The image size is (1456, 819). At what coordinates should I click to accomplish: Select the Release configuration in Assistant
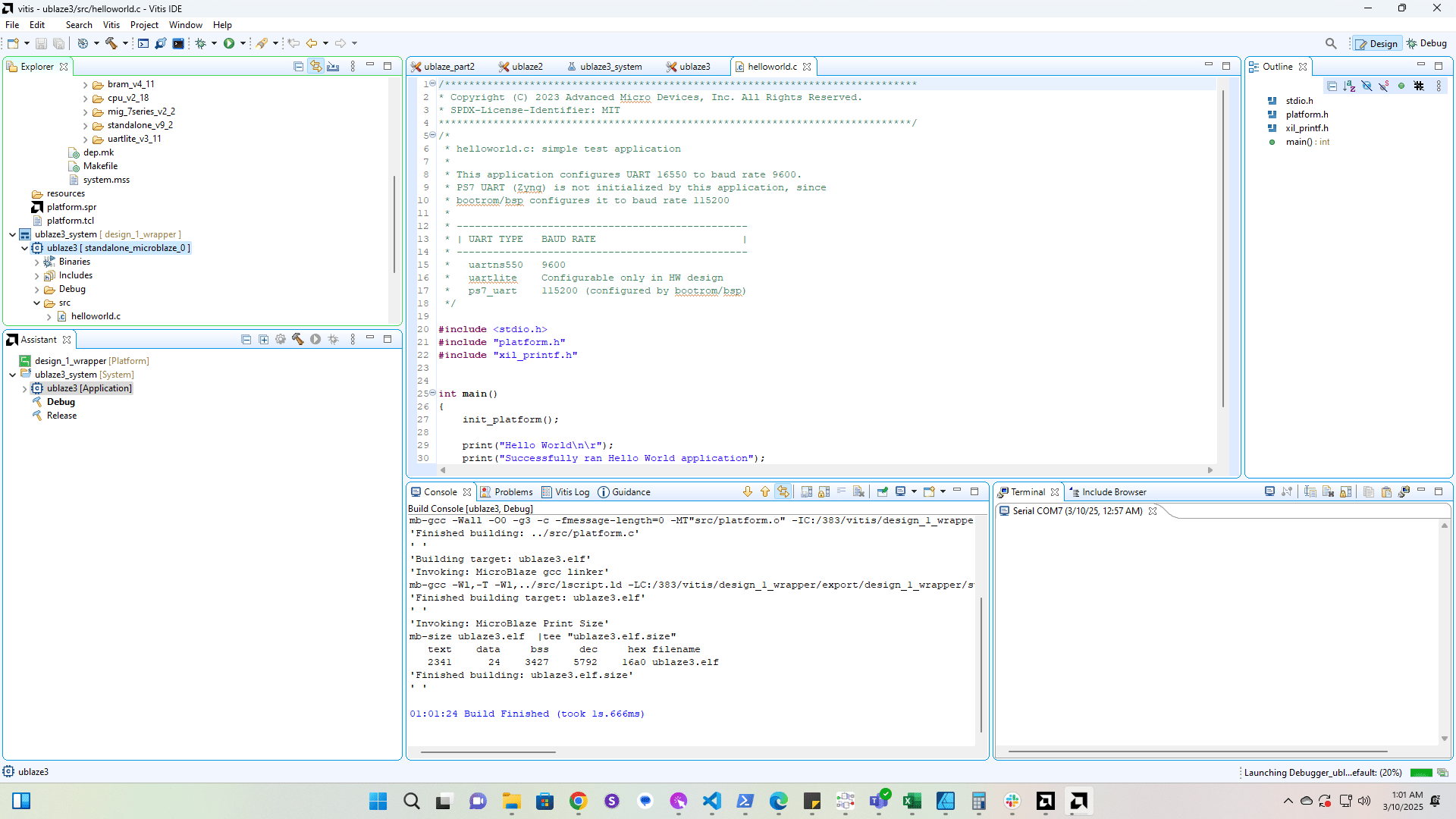(x=61, y=416)
